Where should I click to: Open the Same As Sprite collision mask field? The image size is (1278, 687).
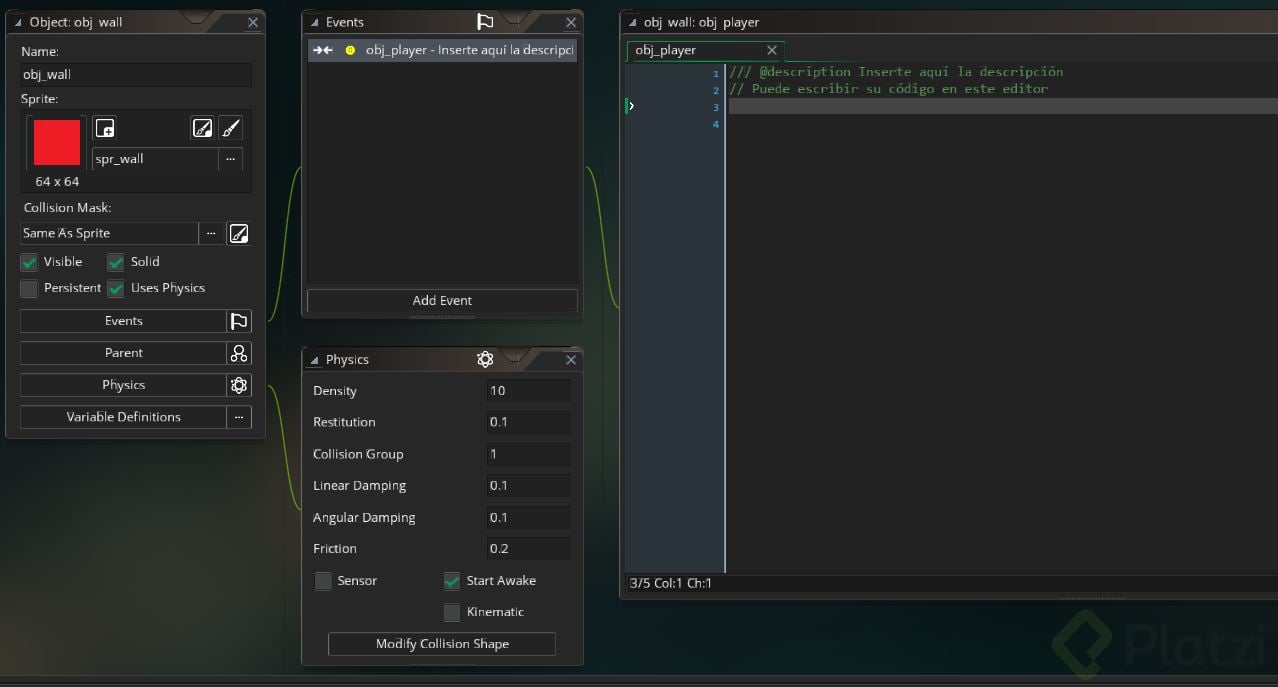click(109, 233)
